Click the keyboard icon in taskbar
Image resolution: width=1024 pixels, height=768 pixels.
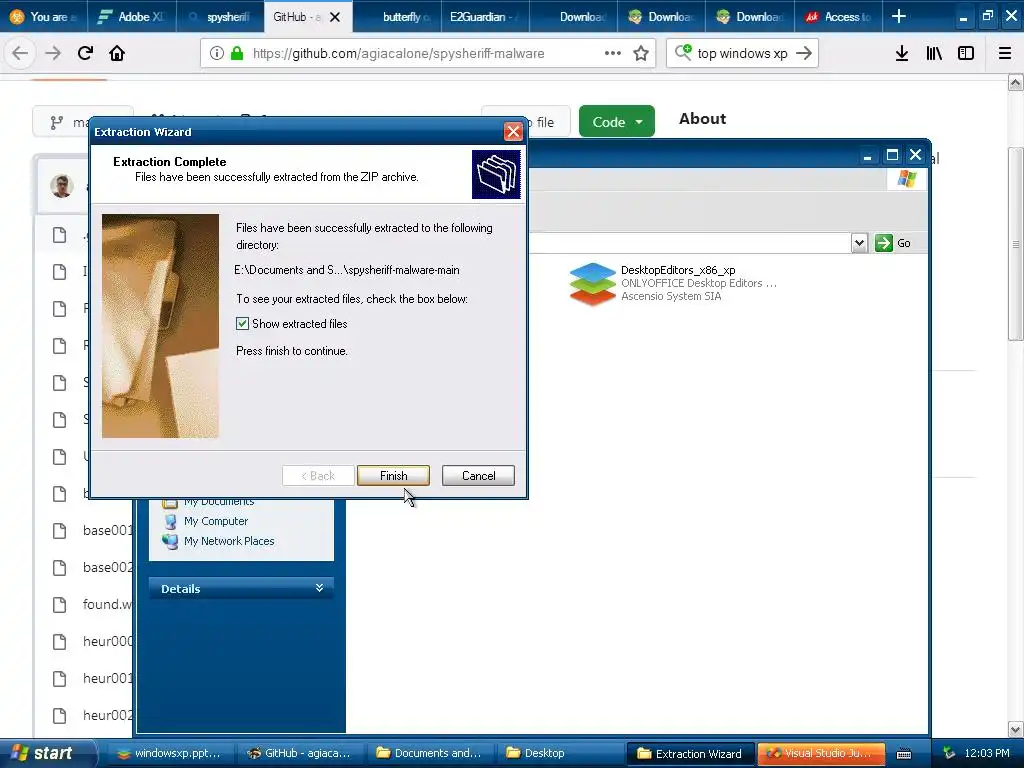pos(904,754)
